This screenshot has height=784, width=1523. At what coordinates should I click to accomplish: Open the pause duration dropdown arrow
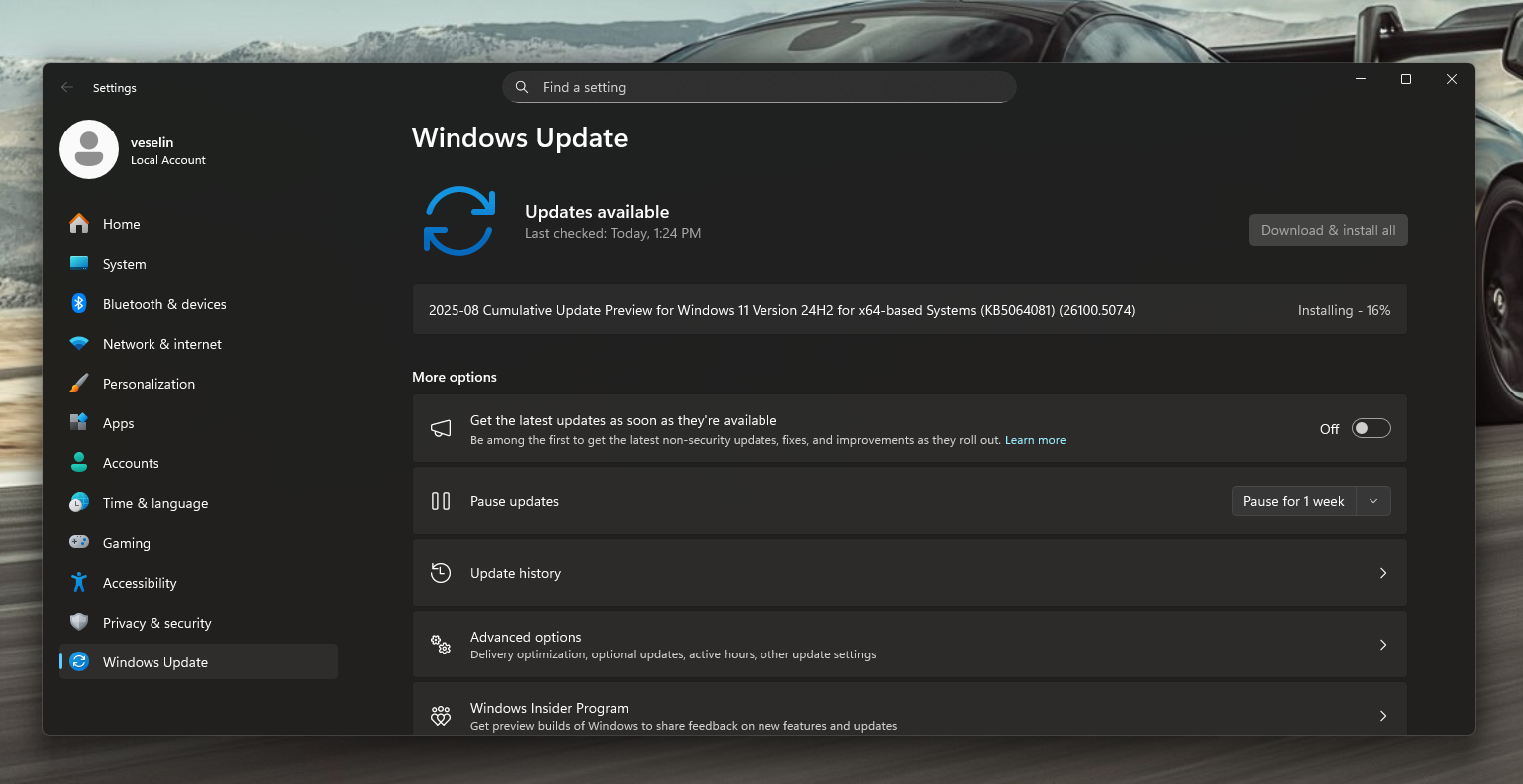click(x=1373, y=501)
